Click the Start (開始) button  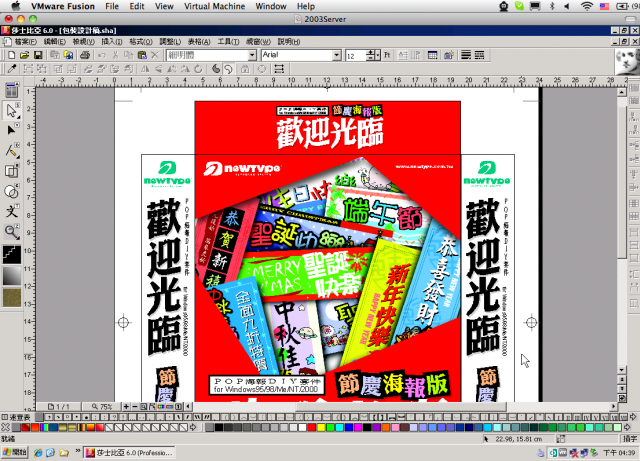14,452
